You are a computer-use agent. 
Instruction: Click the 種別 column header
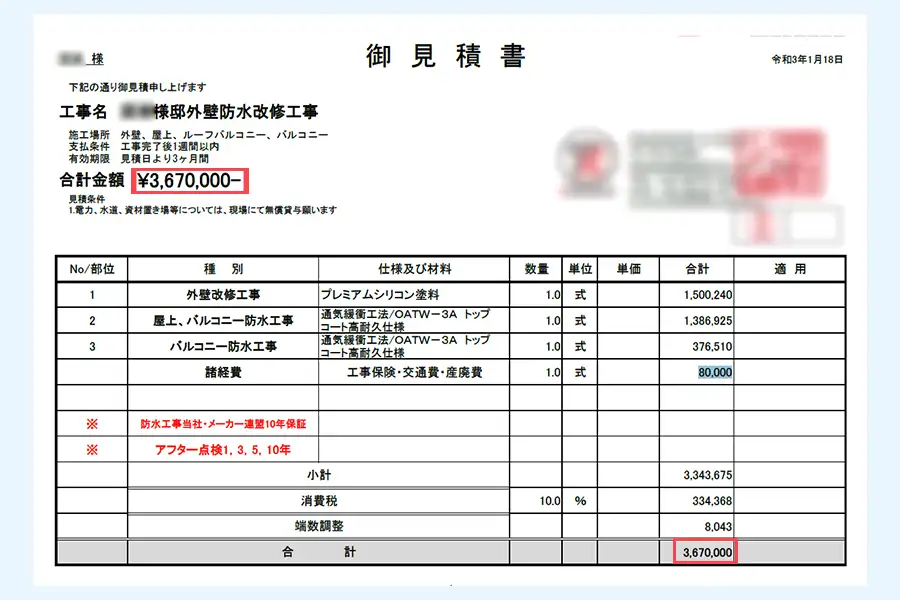pyautogui.click(x=223, y=269)
